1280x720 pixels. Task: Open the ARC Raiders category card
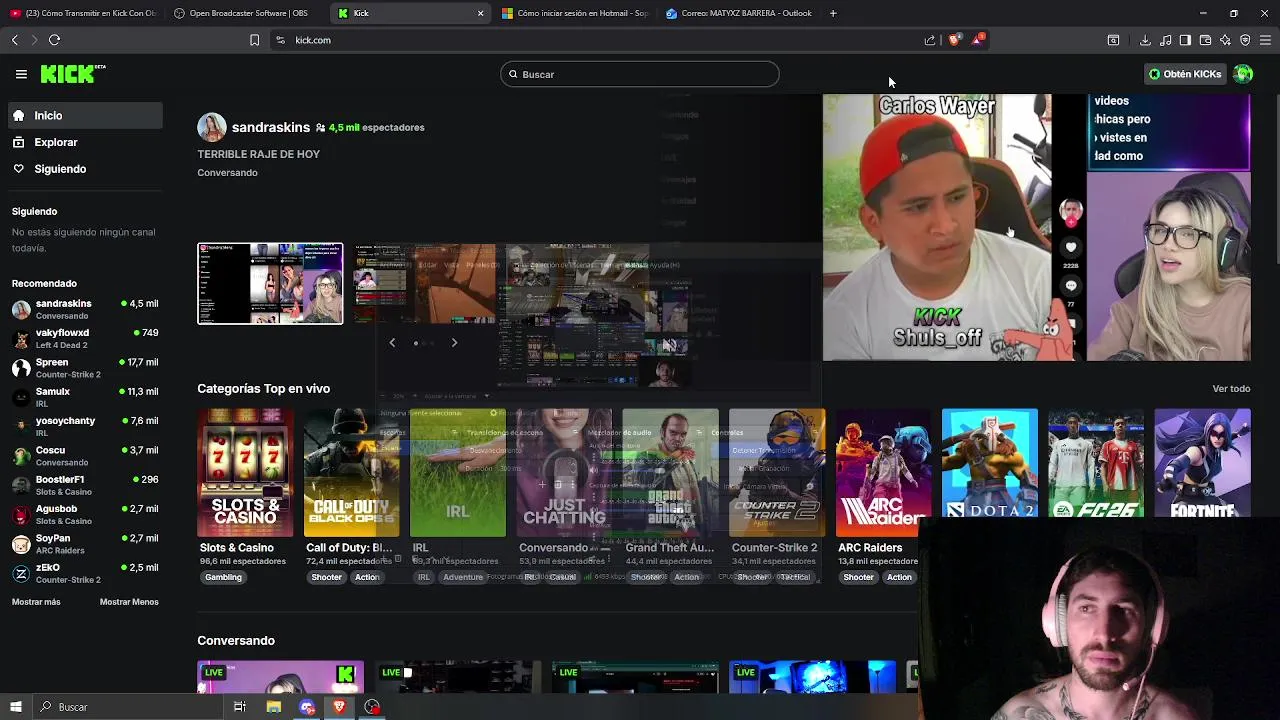(x=883, y=473)
